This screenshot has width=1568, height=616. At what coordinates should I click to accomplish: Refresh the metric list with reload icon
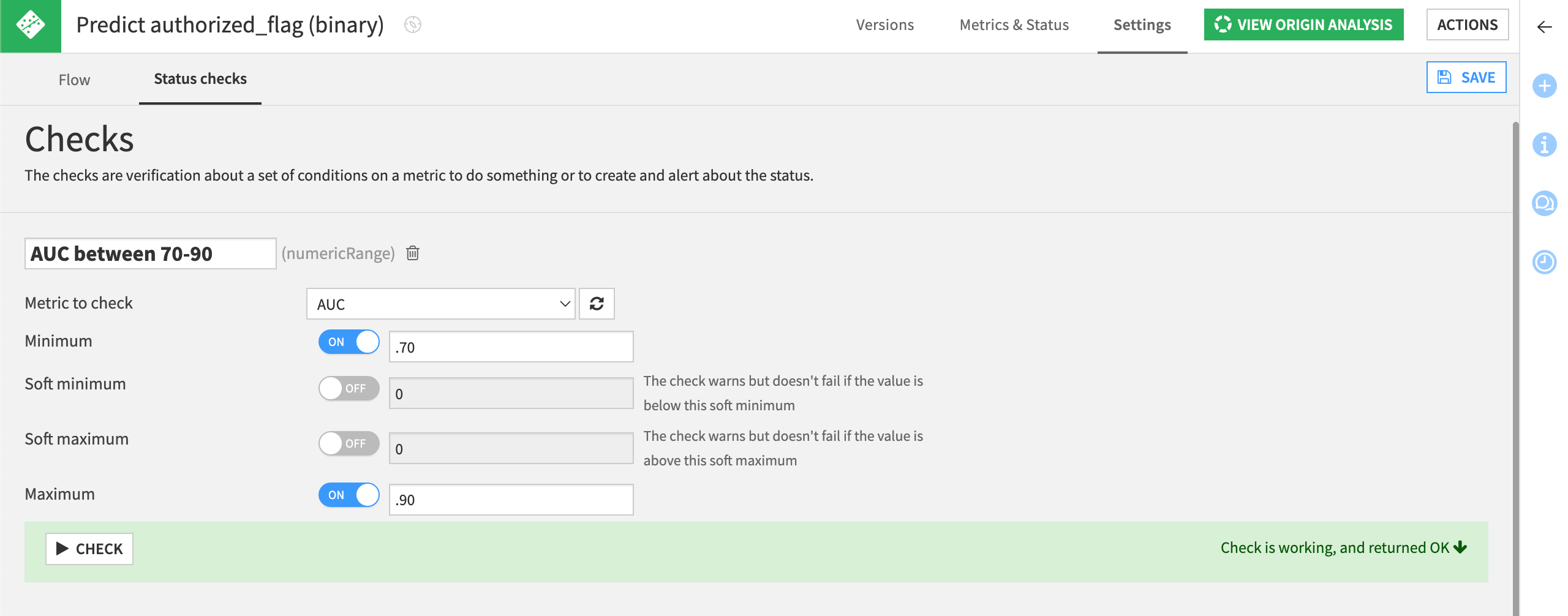[x=597, y=304]
